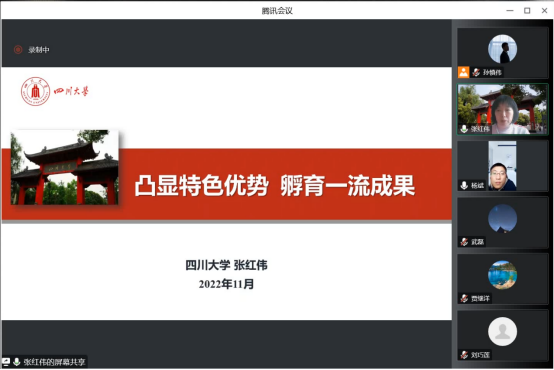This screenshot has width=554, height=370.
Task: Click the muted microphone icon beside 孙慎伟
Action: [x=476, y=72]
